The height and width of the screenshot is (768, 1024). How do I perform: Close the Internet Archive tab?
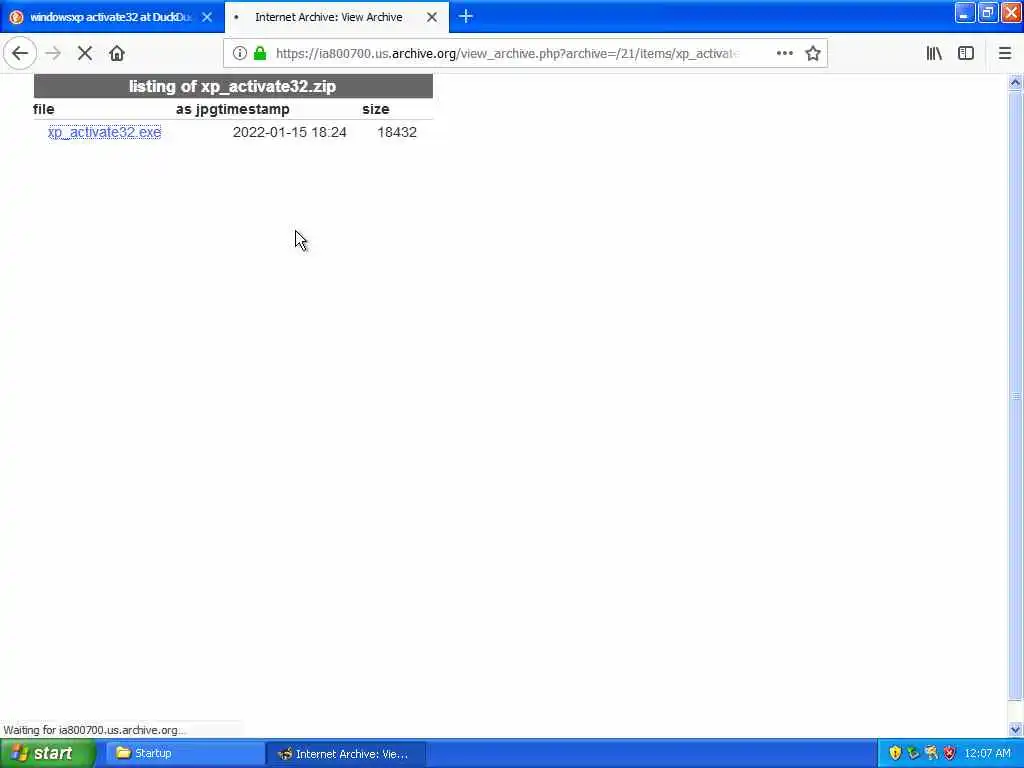tap(432, 17)
